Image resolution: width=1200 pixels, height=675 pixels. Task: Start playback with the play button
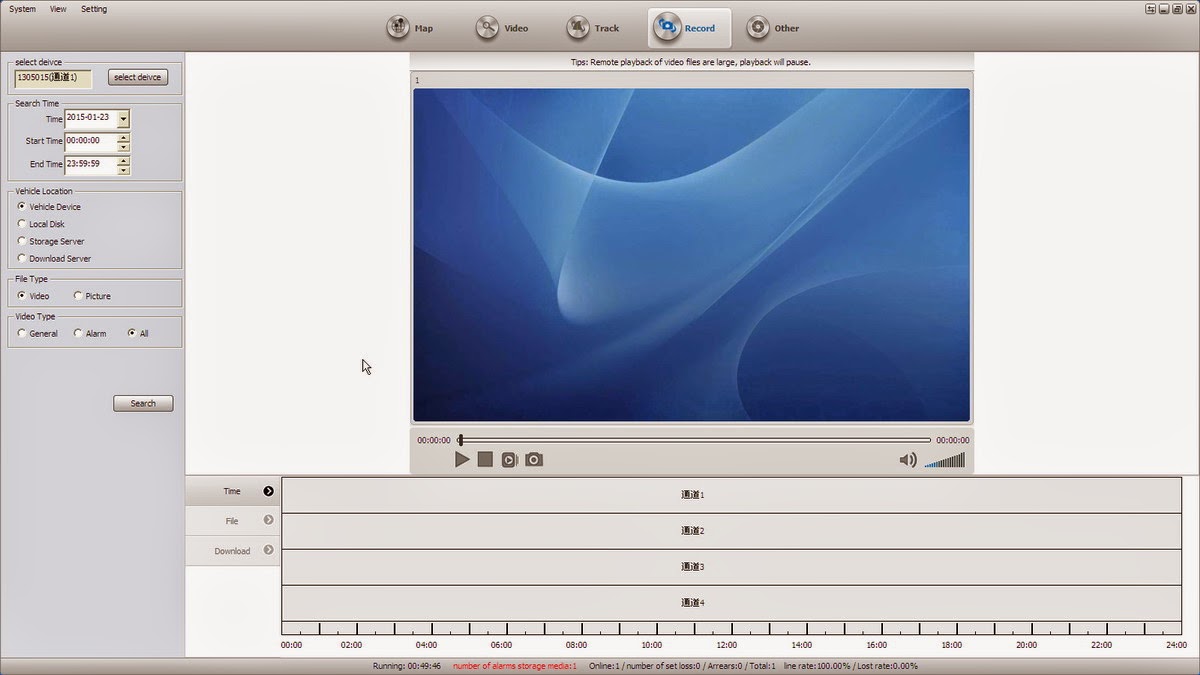click(x=462, y=459)
